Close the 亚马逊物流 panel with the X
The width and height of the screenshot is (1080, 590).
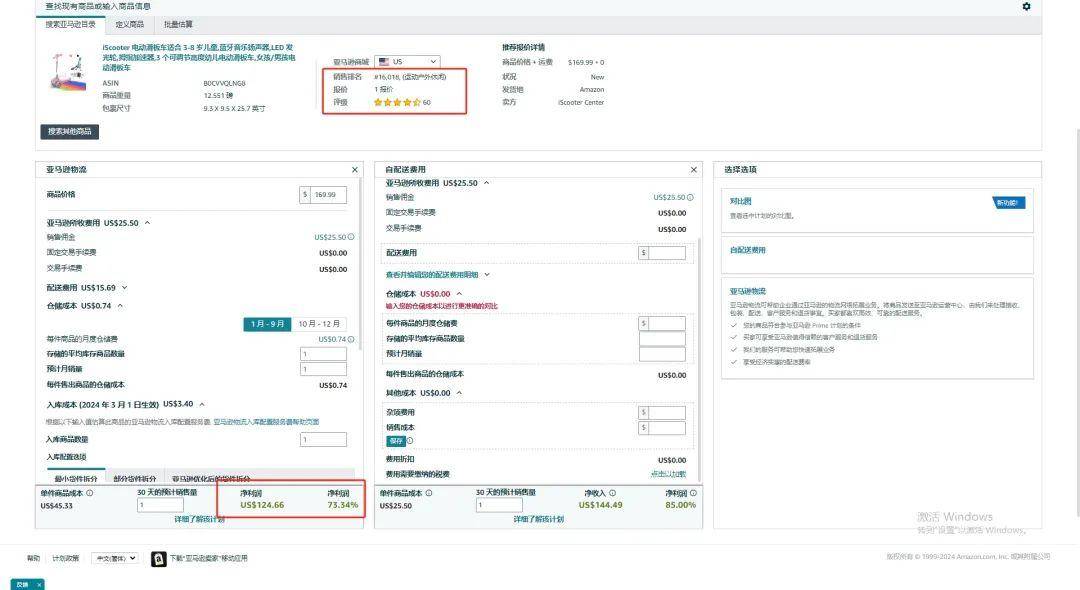point(355,169)
